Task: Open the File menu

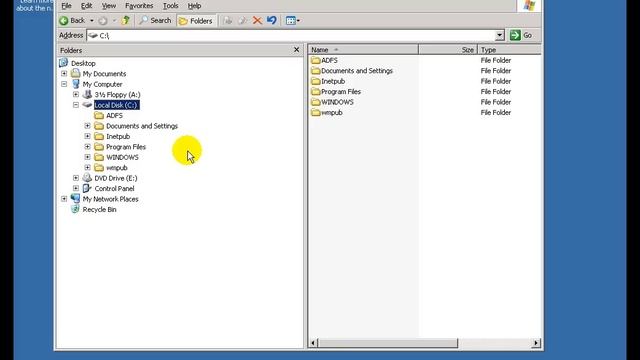Action: [66, 6]
